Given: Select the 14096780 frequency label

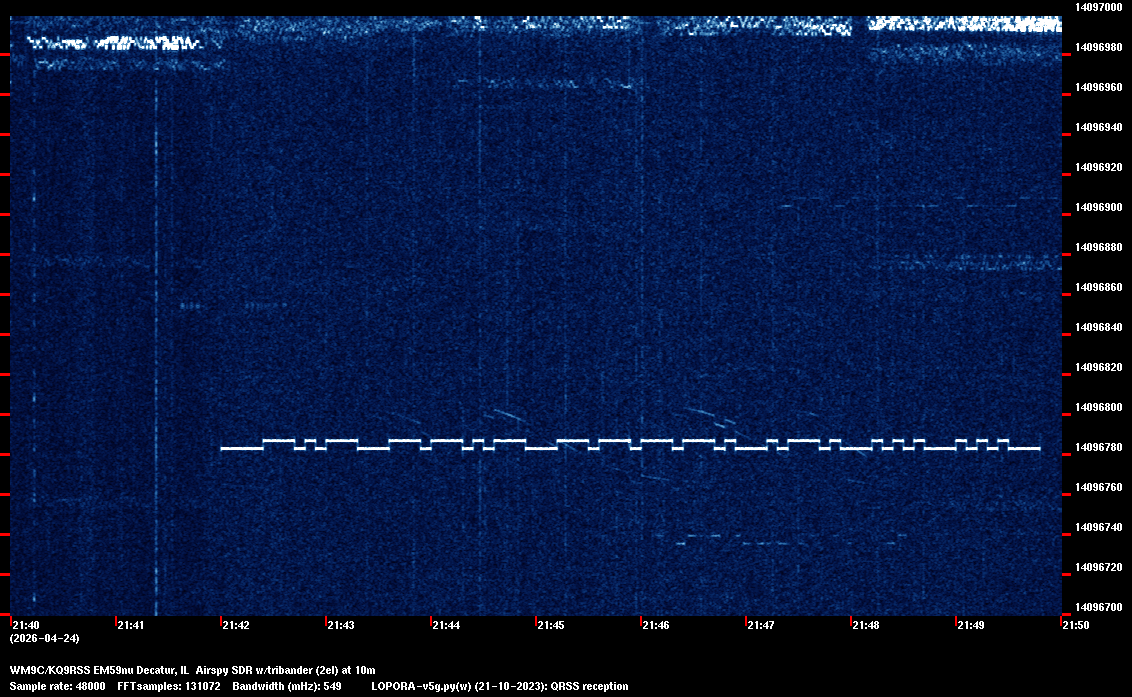Looking at the screenshot, I should point(1098,448).
